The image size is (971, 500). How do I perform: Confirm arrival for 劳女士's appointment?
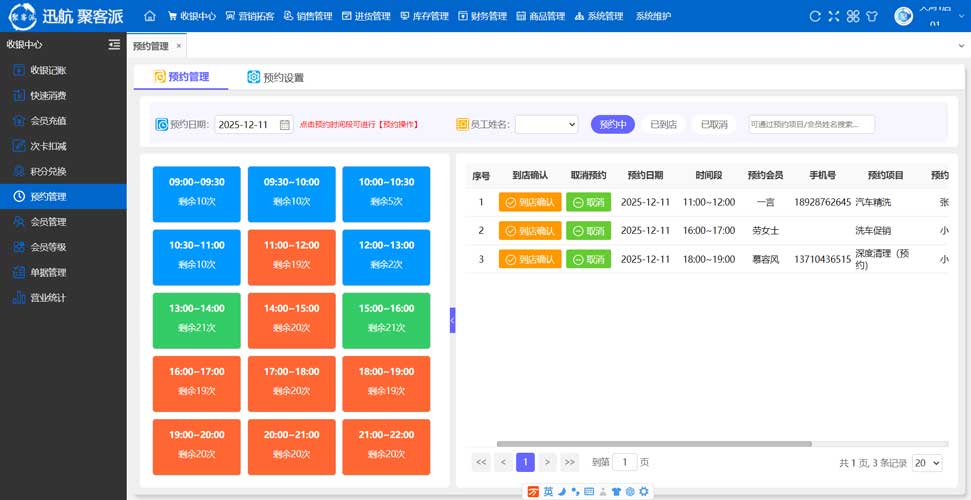530,230
